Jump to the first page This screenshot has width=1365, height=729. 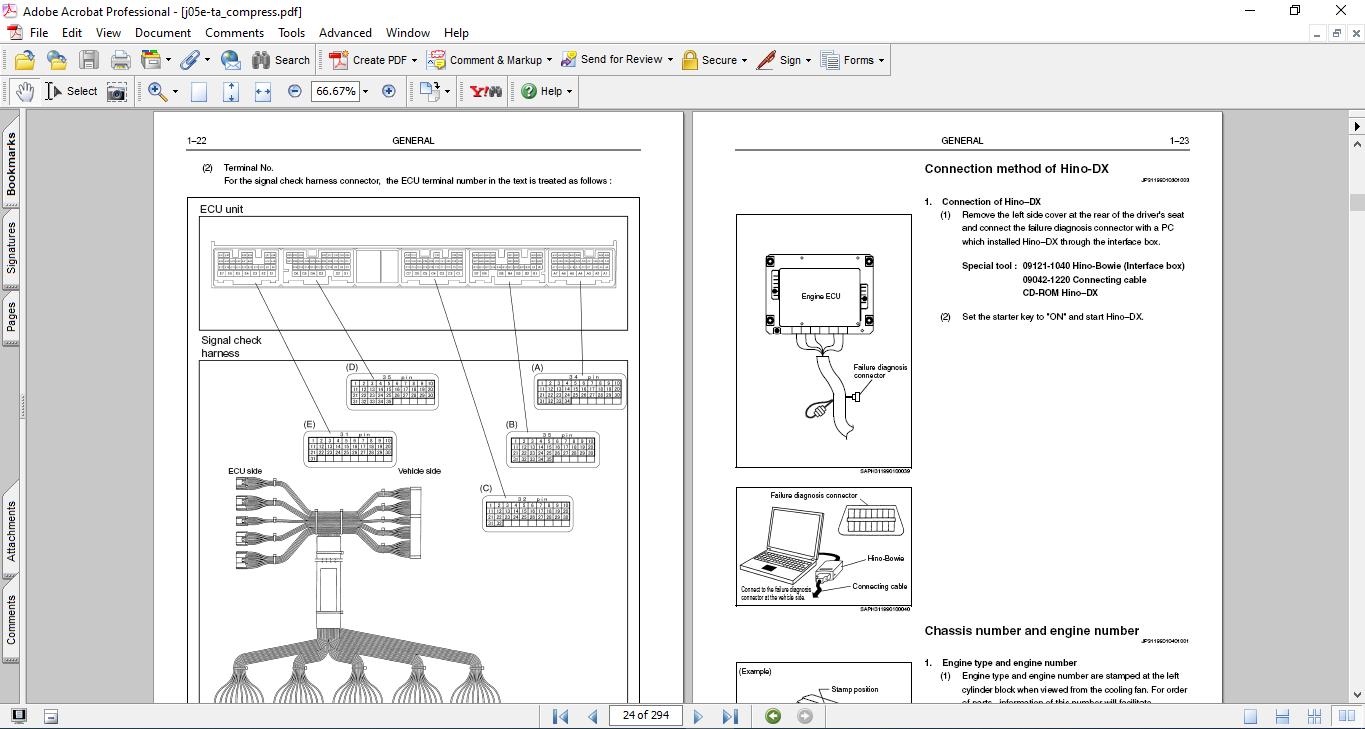point(560,716)
